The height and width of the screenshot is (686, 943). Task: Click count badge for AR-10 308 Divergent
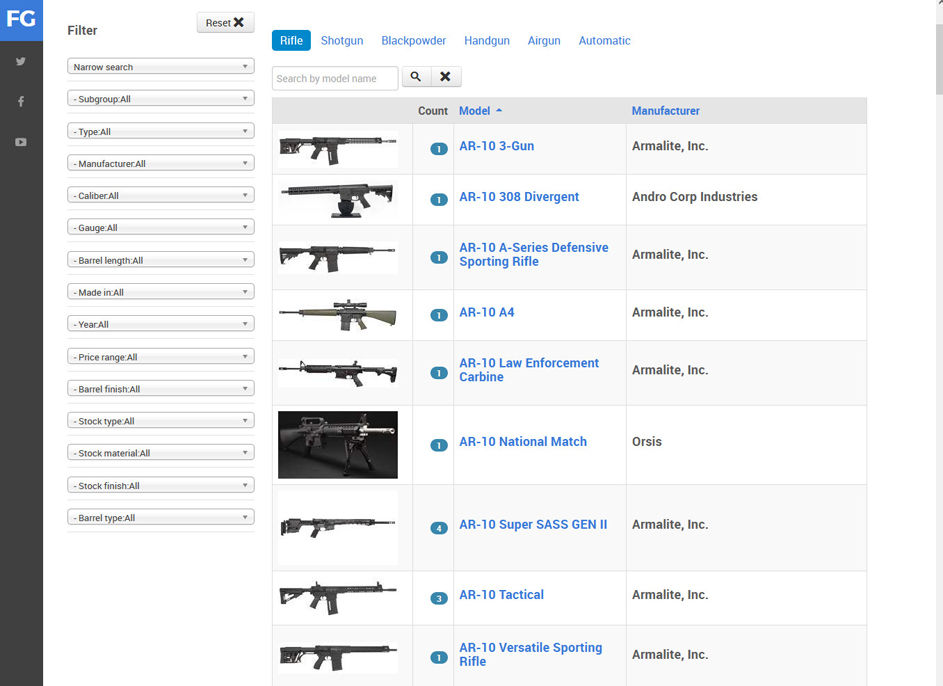439,200
